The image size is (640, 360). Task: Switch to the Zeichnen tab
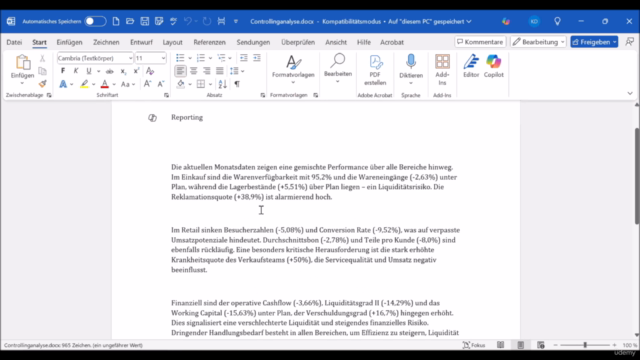(x=106, y=42)
